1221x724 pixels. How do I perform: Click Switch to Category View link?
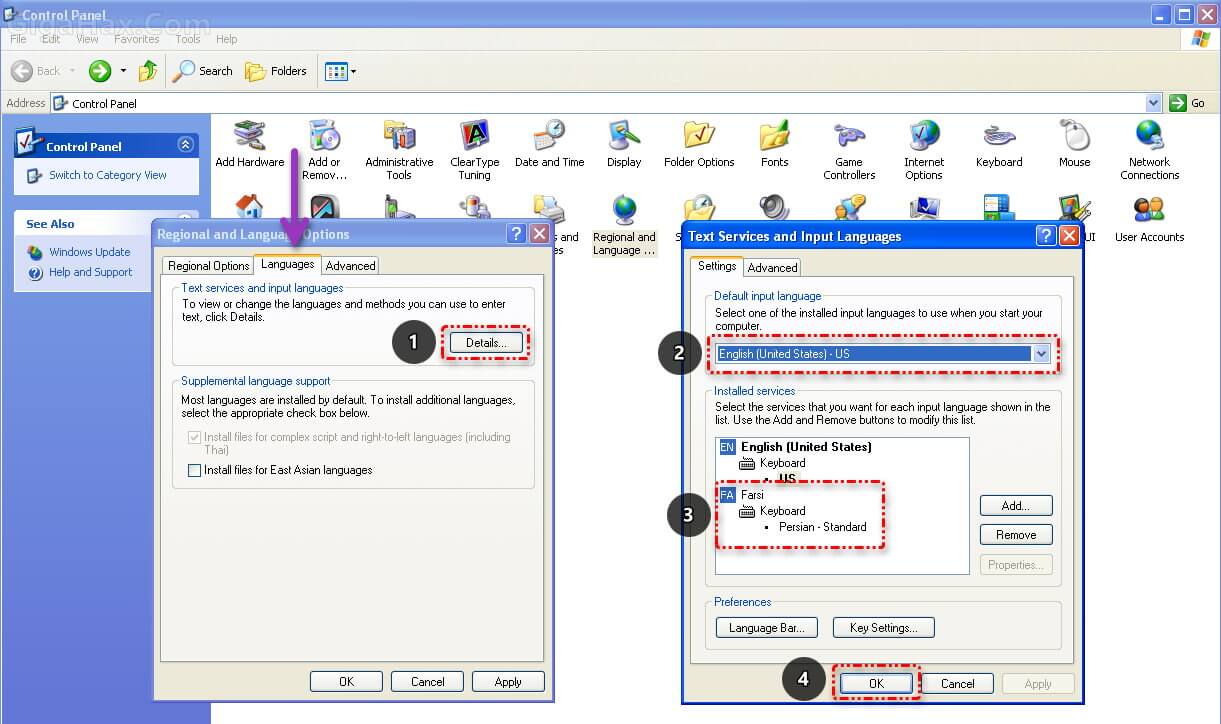[x=108, y=175]
